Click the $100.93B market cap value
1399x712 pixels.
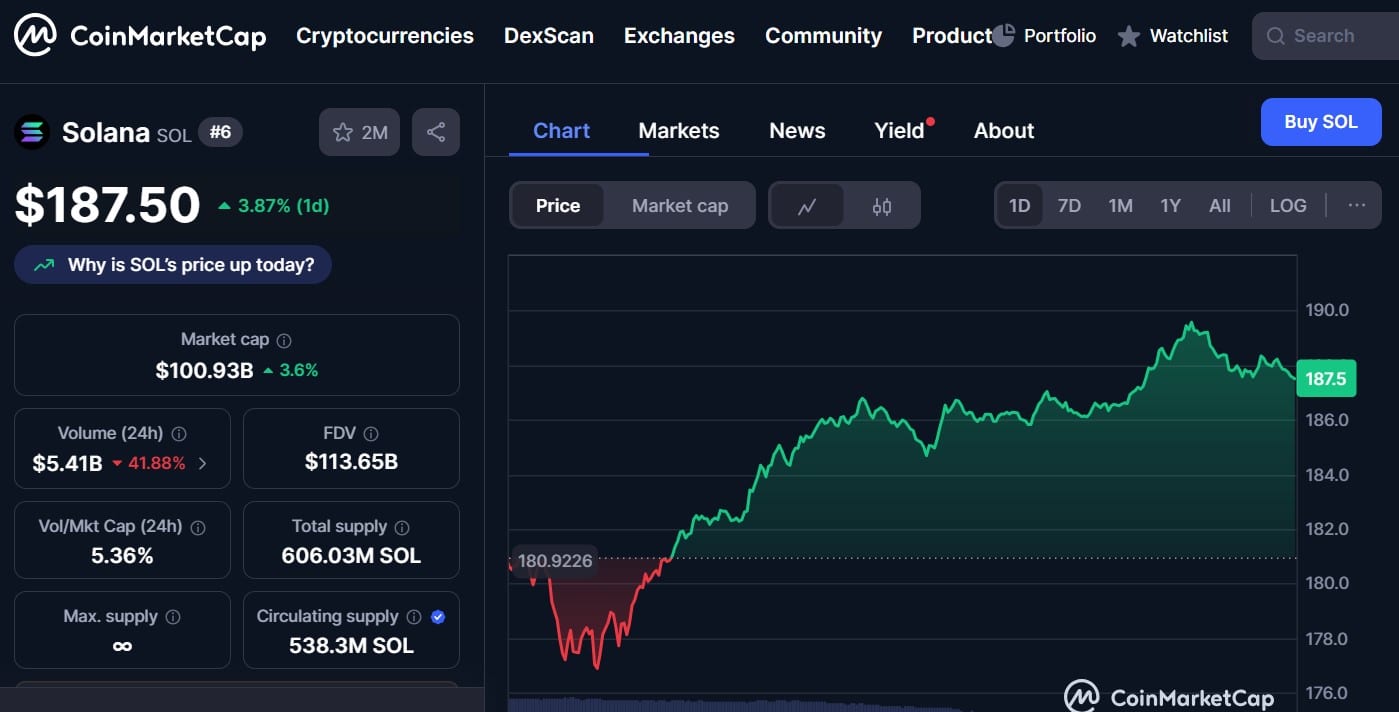[x=204, y=370]
